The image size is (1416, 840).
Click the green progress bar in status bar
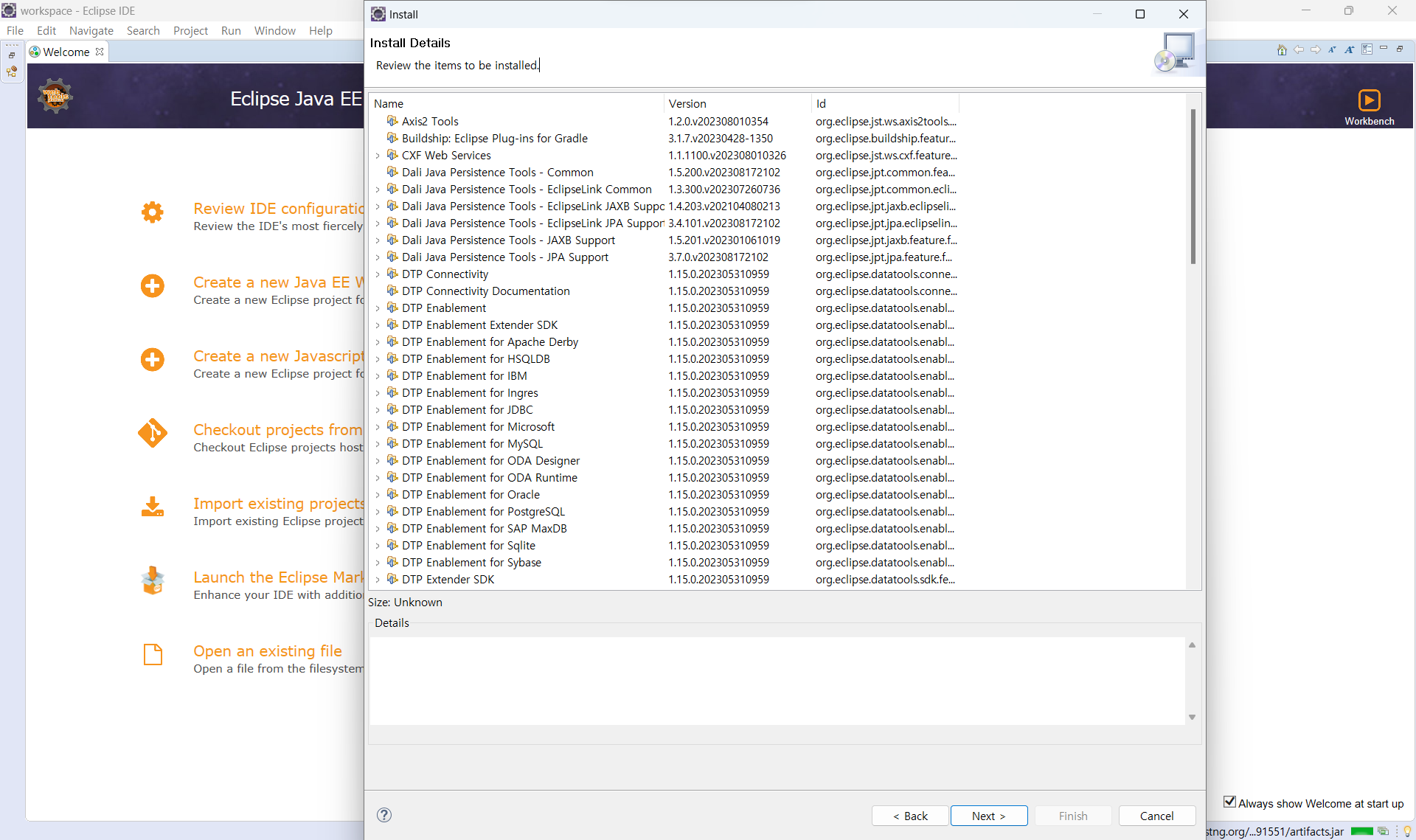[x=1361, y=831]
